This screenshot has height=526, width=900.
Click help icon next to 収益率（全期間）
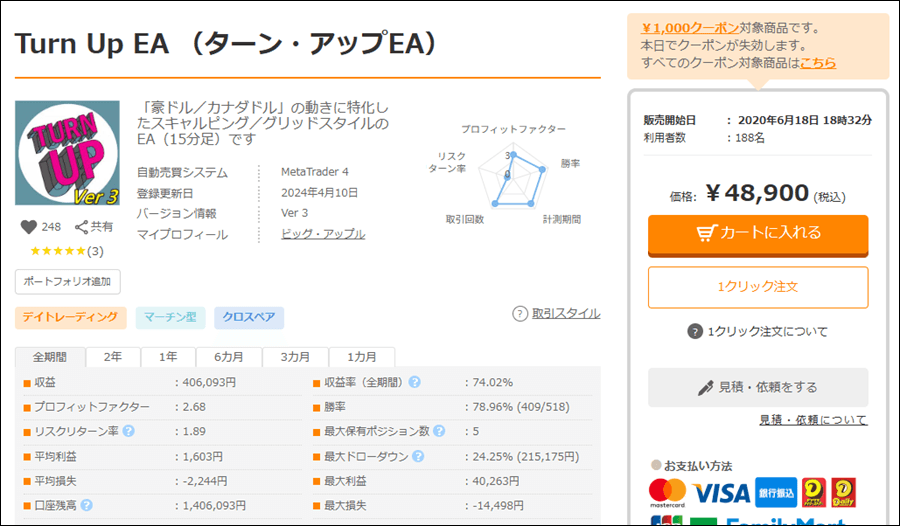click(x=414, y=382)
